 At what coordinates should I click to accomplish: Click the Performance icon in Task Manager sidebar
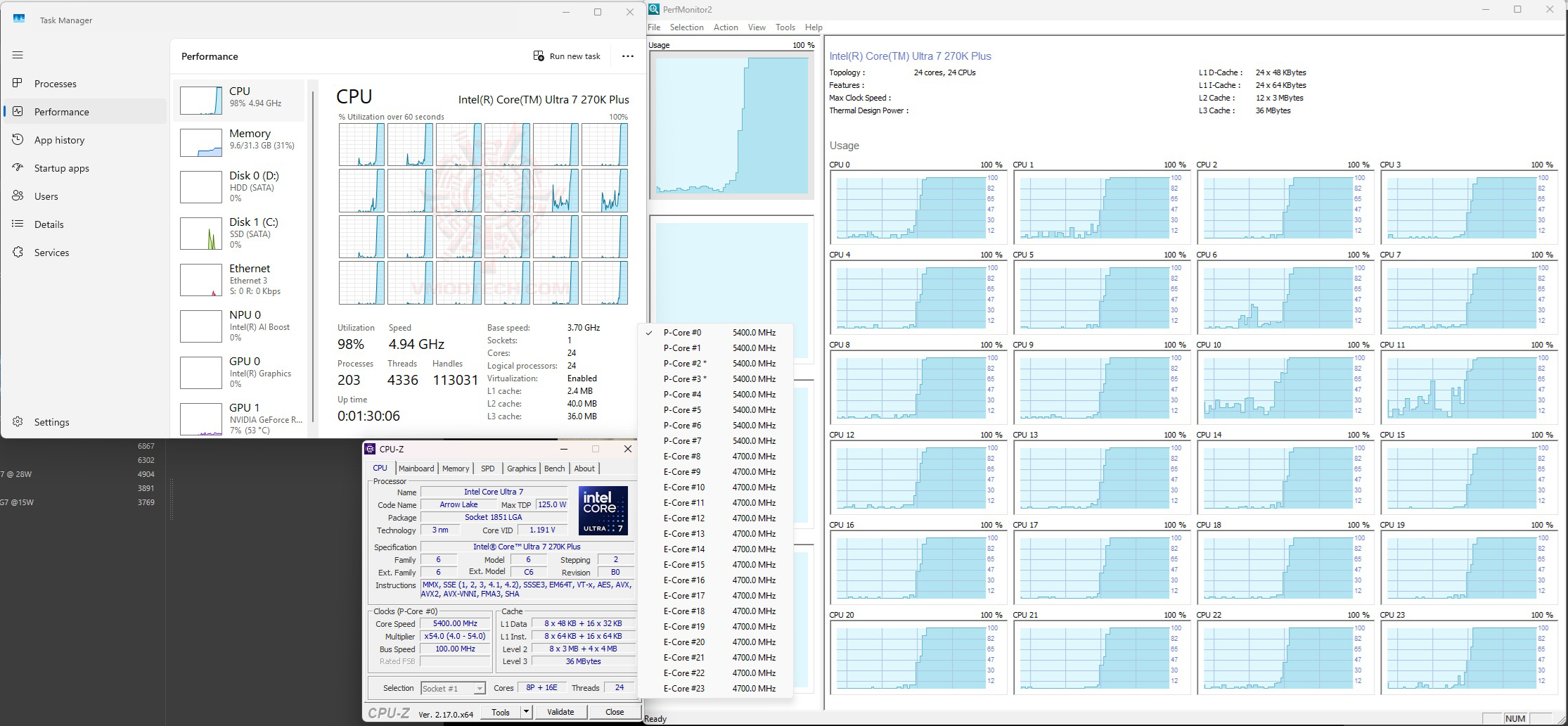coord(18,111)
